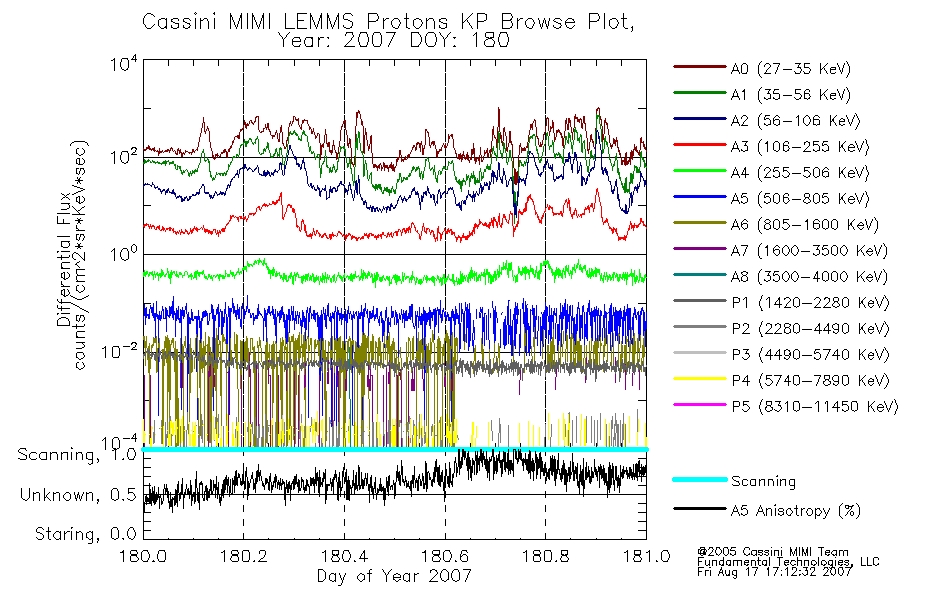Image resolution: width=950 pixels, height=600 pixels.
Task: Click the thick cyan scanning bar in plot
Action: (394, 449)
